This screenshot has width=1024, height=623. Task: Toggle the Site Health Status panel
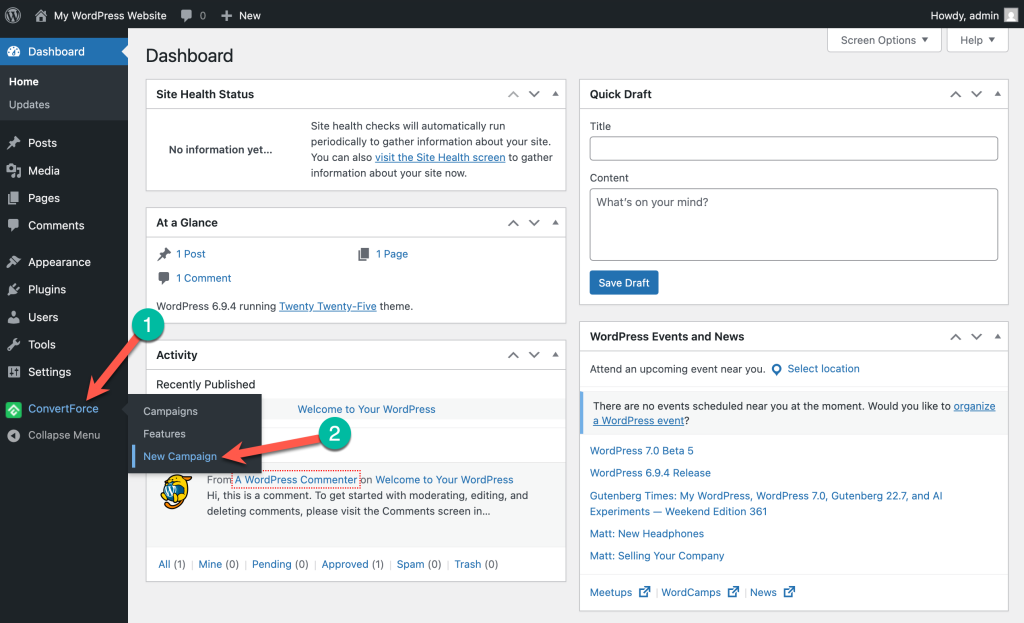pos(556,94)
